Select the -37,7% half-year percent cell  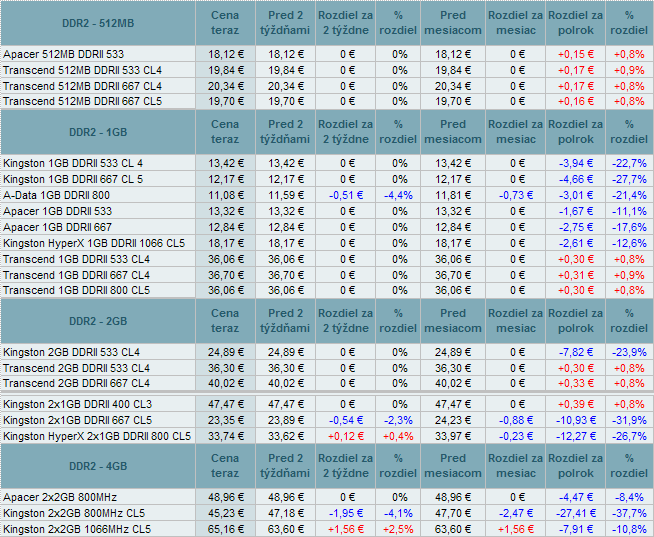point(629,513)
